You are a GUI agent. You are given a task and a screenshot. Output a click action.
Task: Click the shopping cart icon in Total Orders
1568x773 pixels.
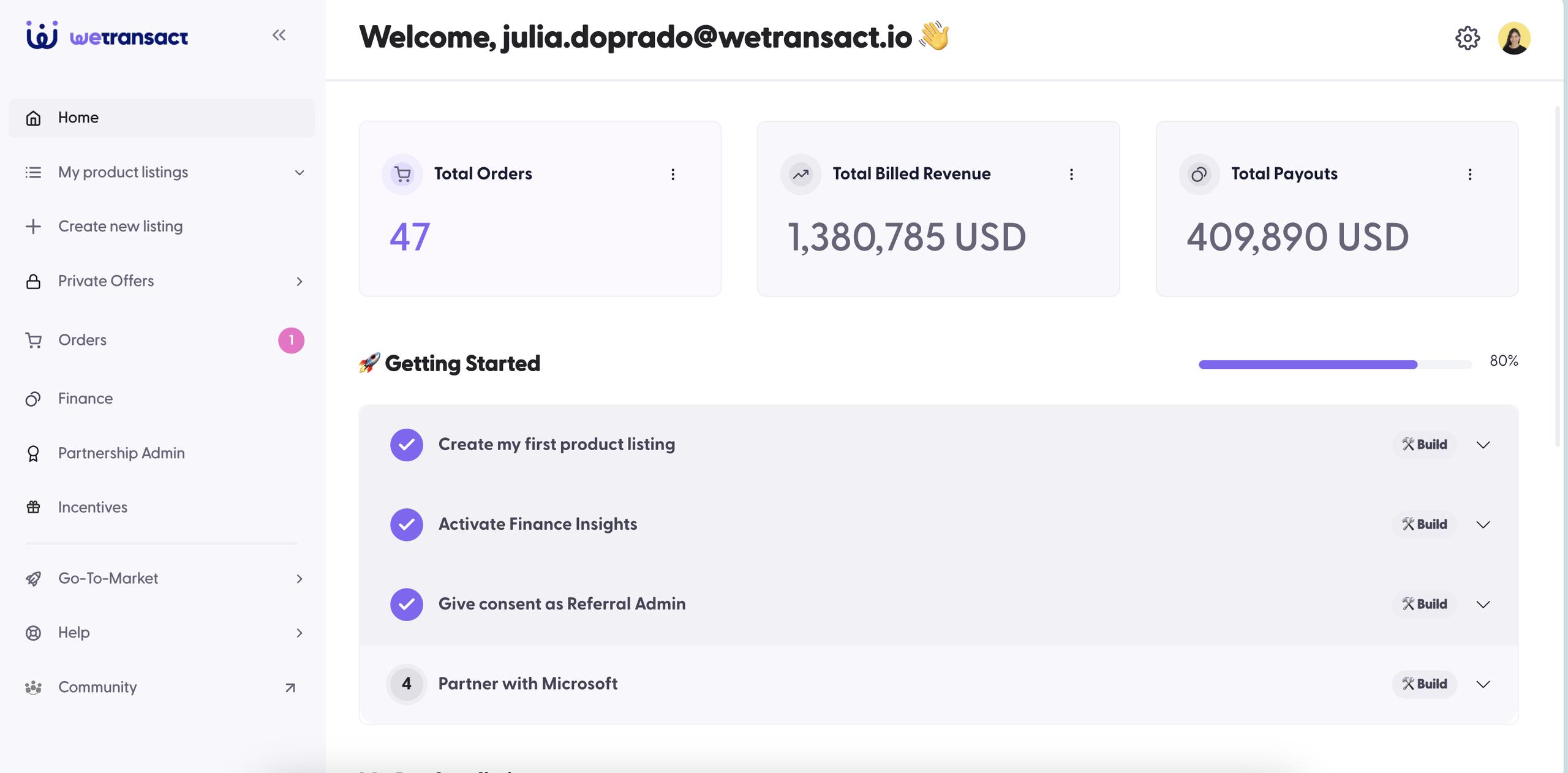[x=402, y=175]
